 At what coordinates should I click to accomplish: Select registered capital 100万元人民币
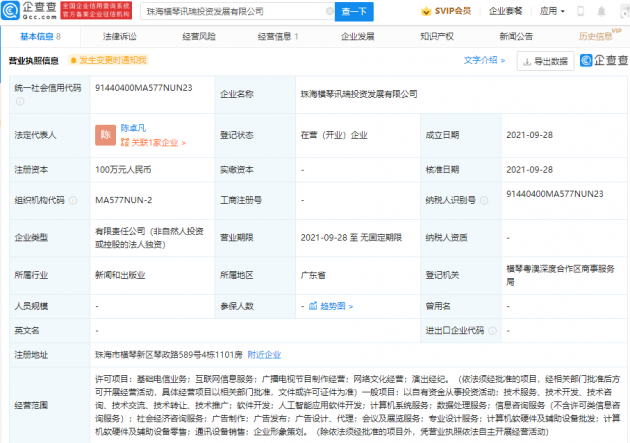click(x=123, y=169)
